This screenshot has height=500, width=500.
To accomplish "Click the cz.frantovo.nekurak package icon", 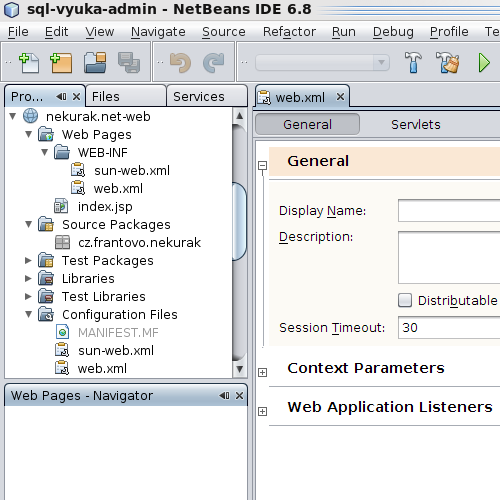I will pyautogui.click(x=62, y=242).
